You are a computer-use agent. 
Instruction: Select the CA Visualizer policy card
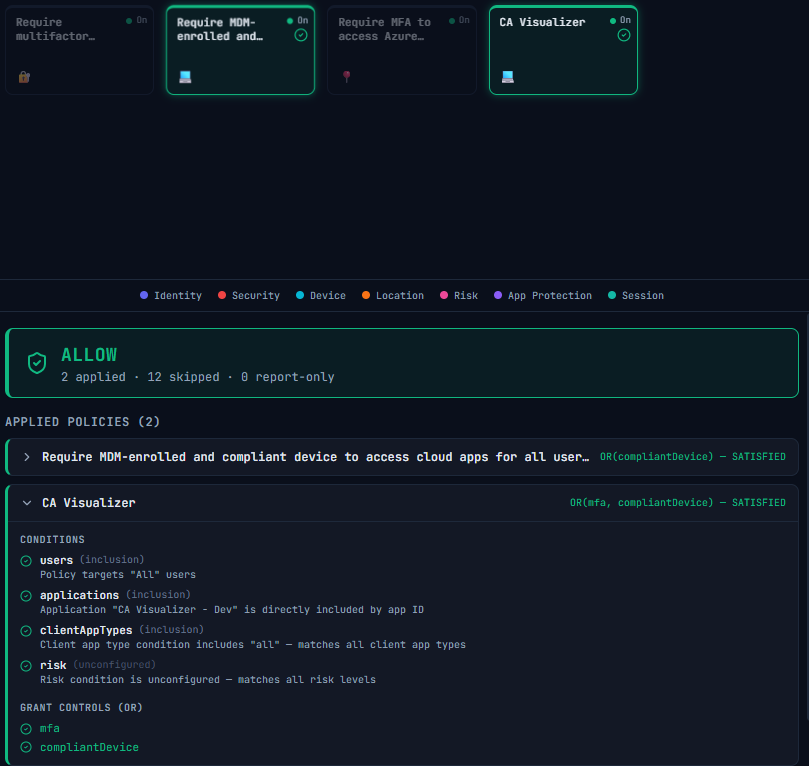(x=563, y=50)
